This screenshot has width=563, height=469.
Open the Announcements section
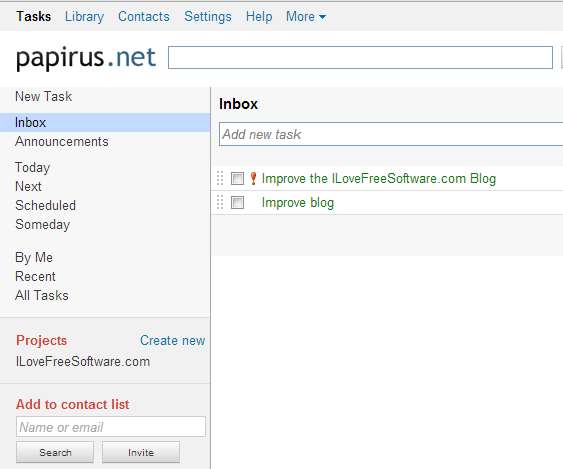pyautogui.click(x=62, y=141)
